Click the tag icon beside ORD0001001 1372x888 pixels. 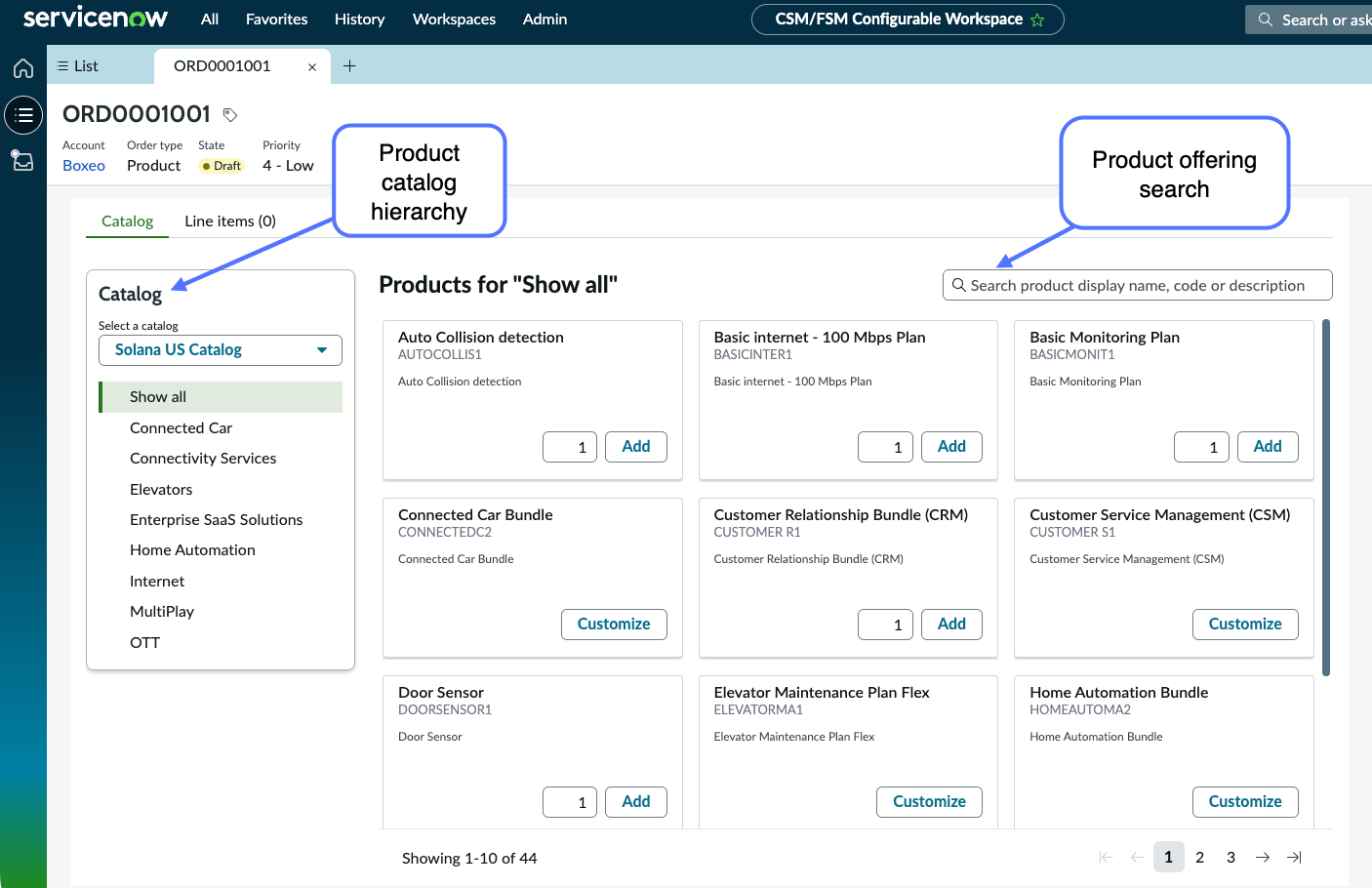pos(230,115)
